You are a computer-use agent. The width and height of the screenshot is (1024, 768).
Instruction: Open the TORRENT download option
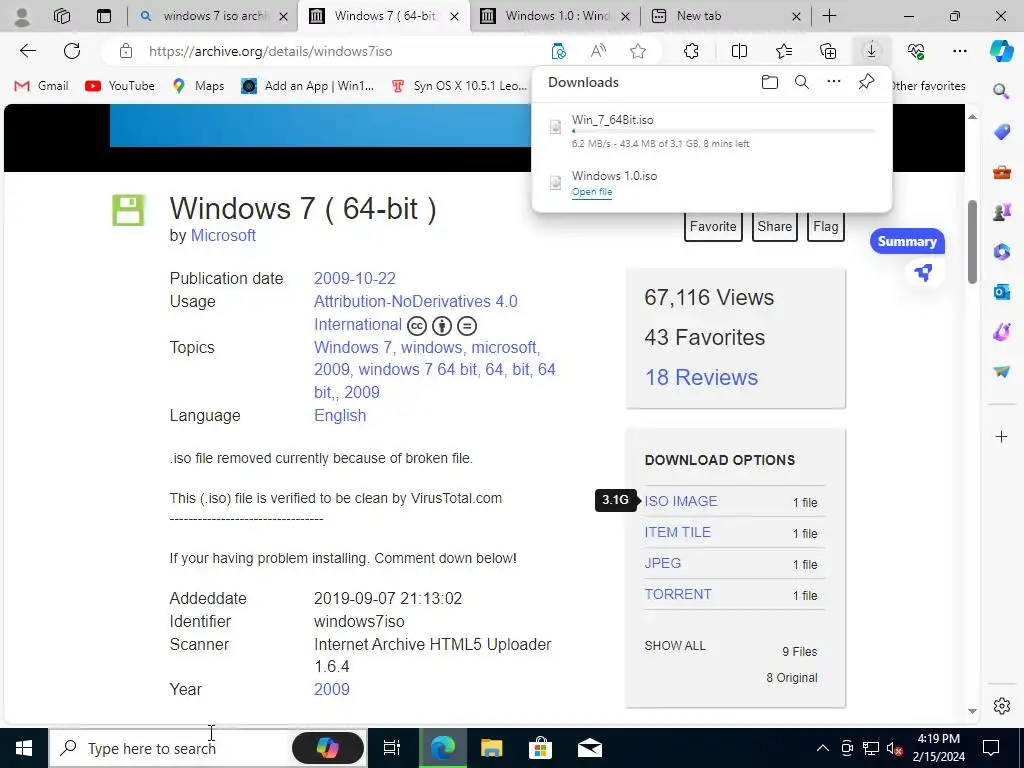pyautogui.click(x=678, y=594)
